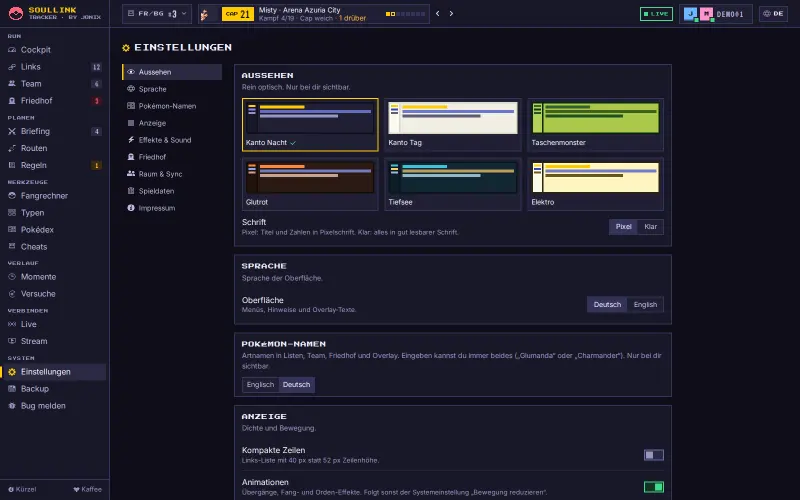Click the Einstellungen page heading
This screenshot has width=800, height=500.
tap(183, 47)
